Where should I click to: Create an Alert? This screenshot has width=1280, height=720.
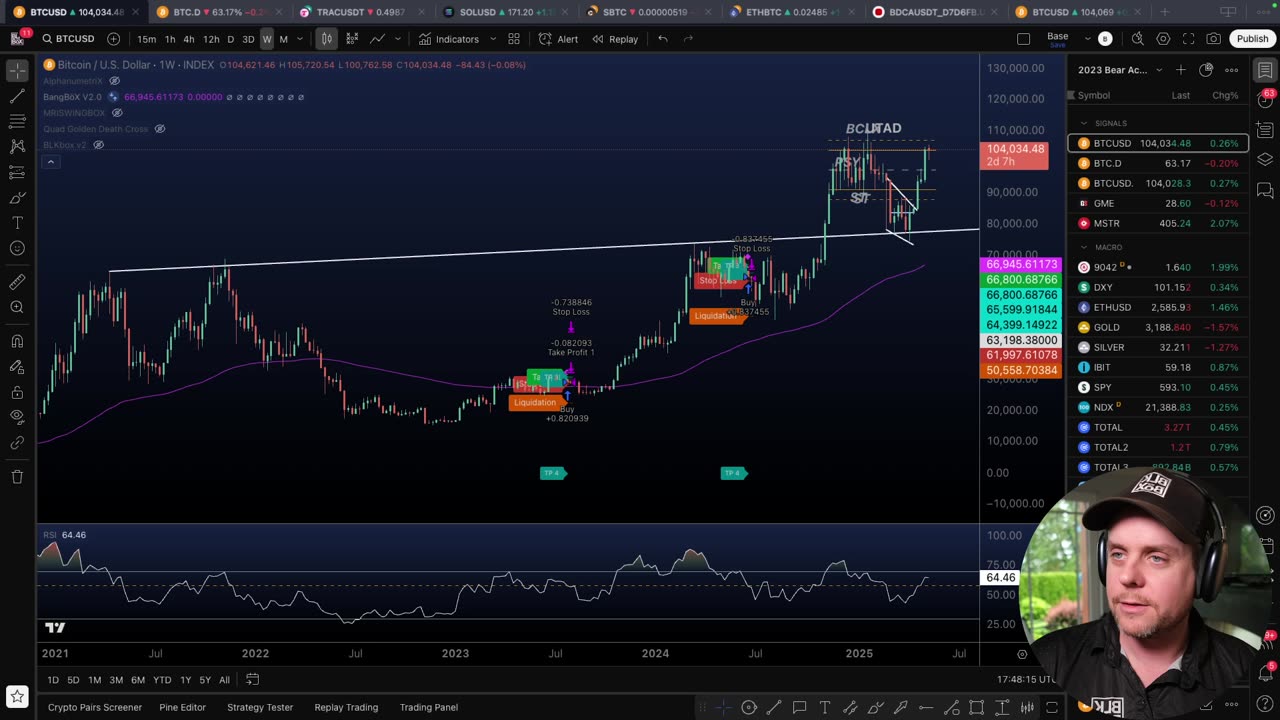coord(558,39)
